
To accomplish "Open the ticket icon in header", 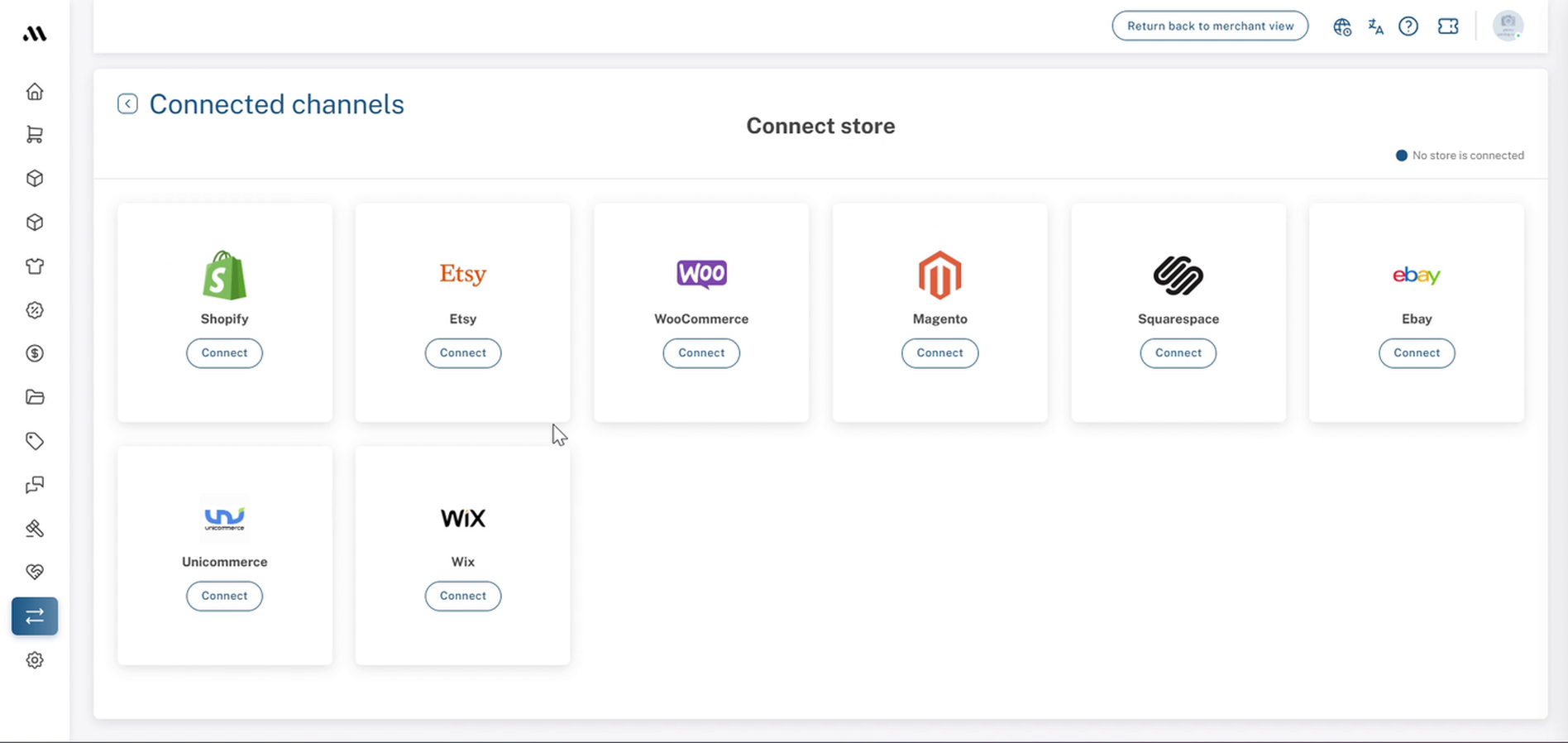I will (x=1448, y=26).
